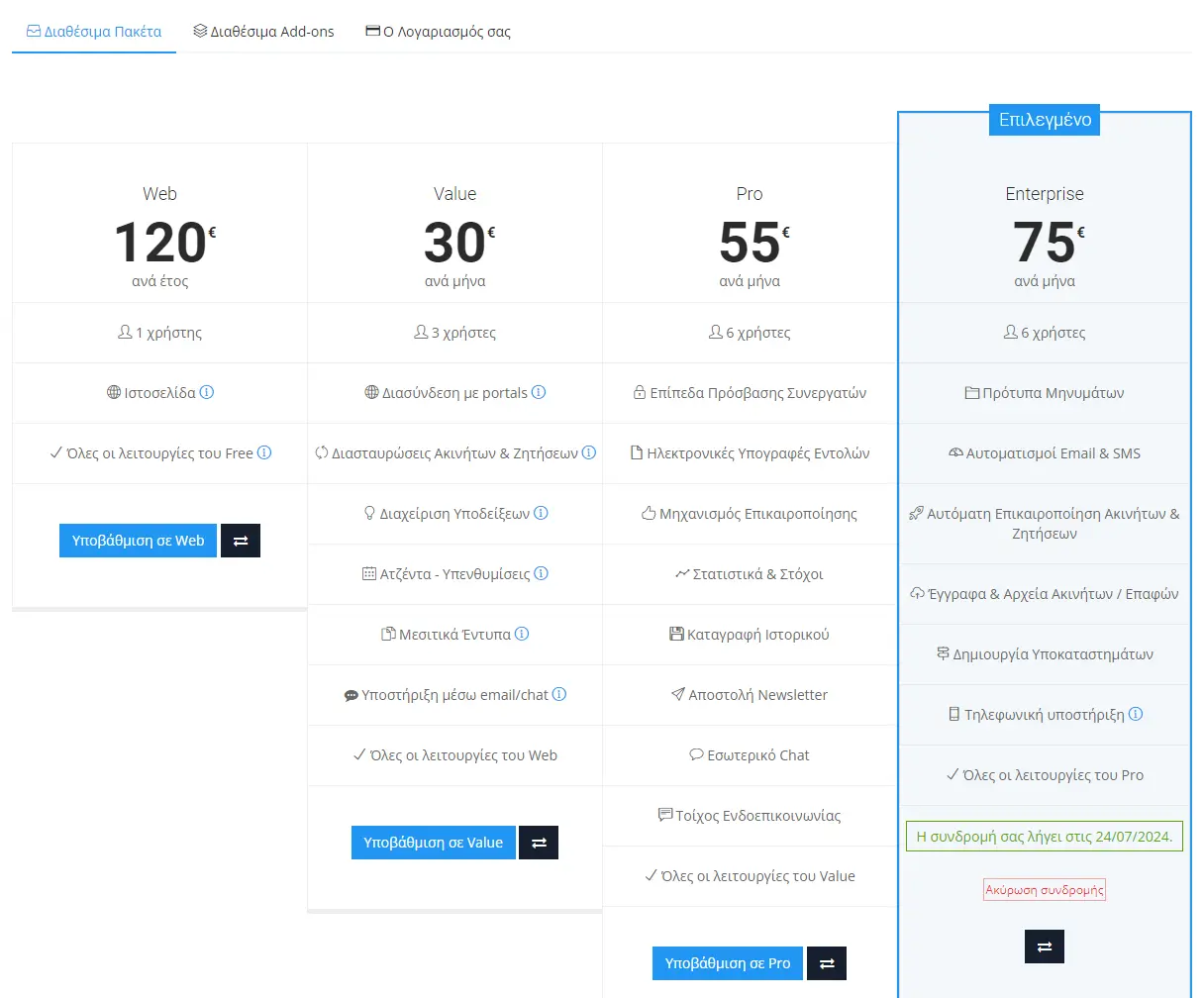The image size is (1204, 998).
Task: Click info icon beside Διασύνδεση με portals
Action: 539,392
